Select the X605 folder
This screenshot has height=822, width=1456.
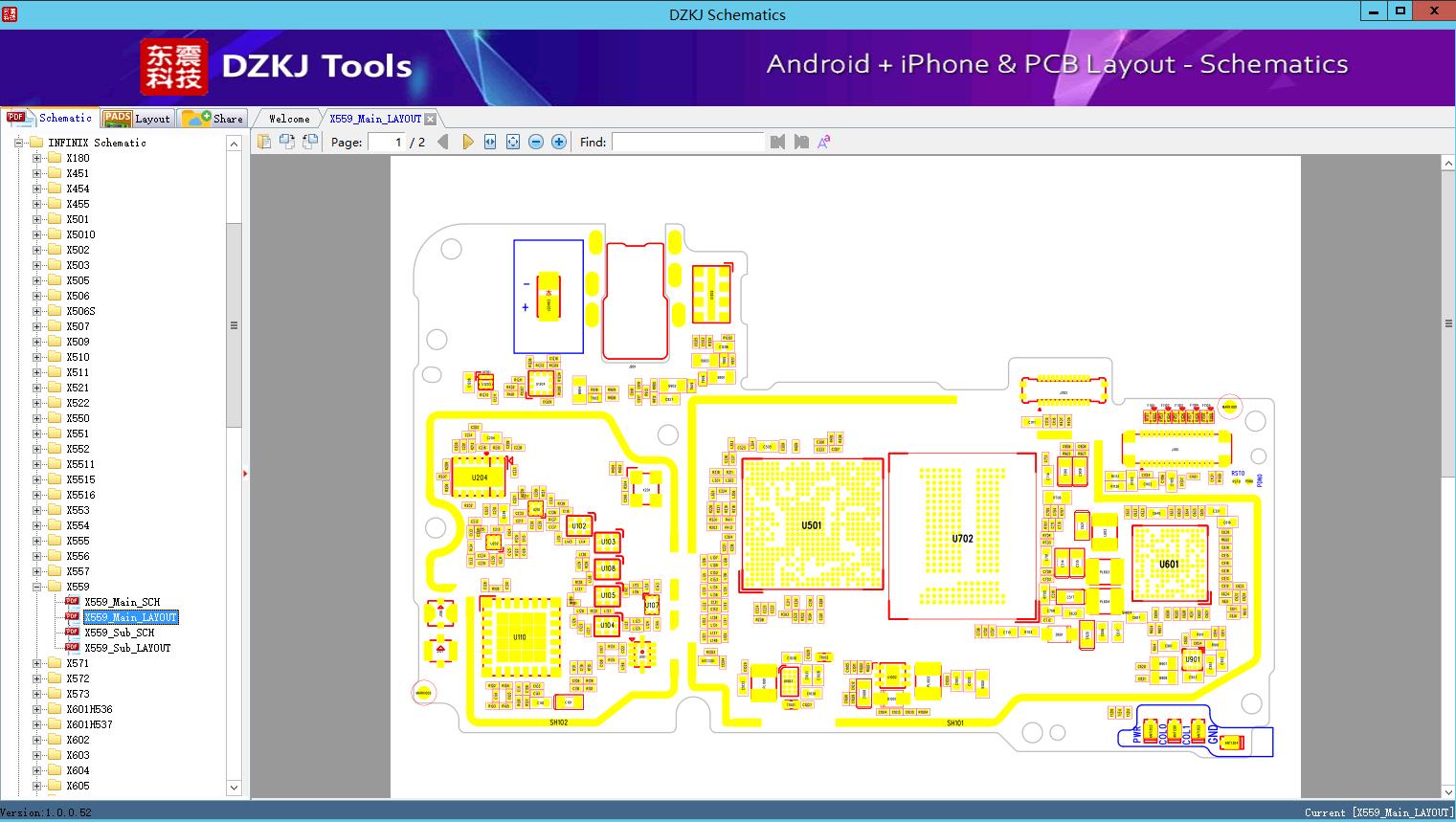pos(78,786)
